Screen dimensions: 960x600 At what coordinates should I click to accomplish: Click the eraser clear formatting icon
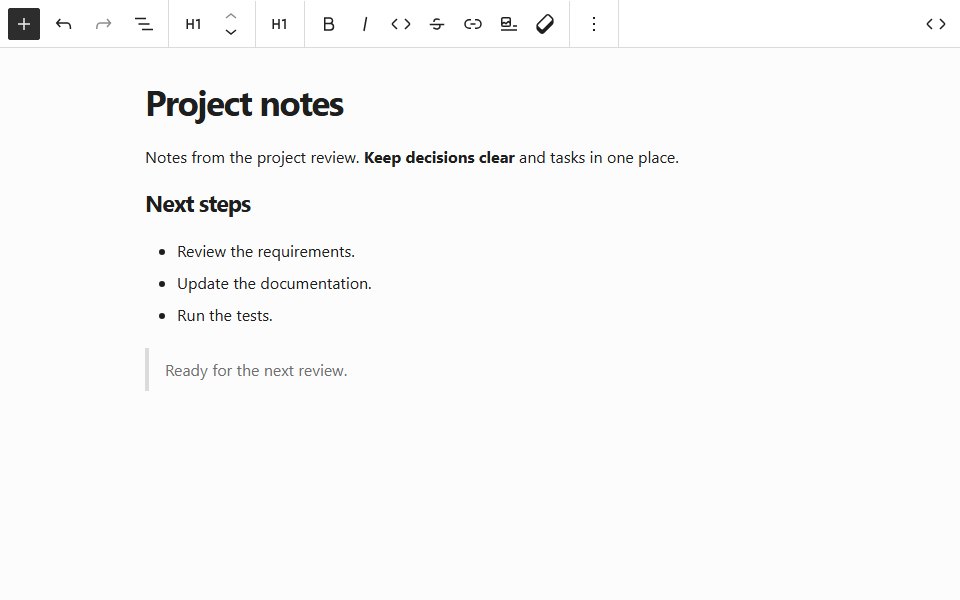click(545, 24)
